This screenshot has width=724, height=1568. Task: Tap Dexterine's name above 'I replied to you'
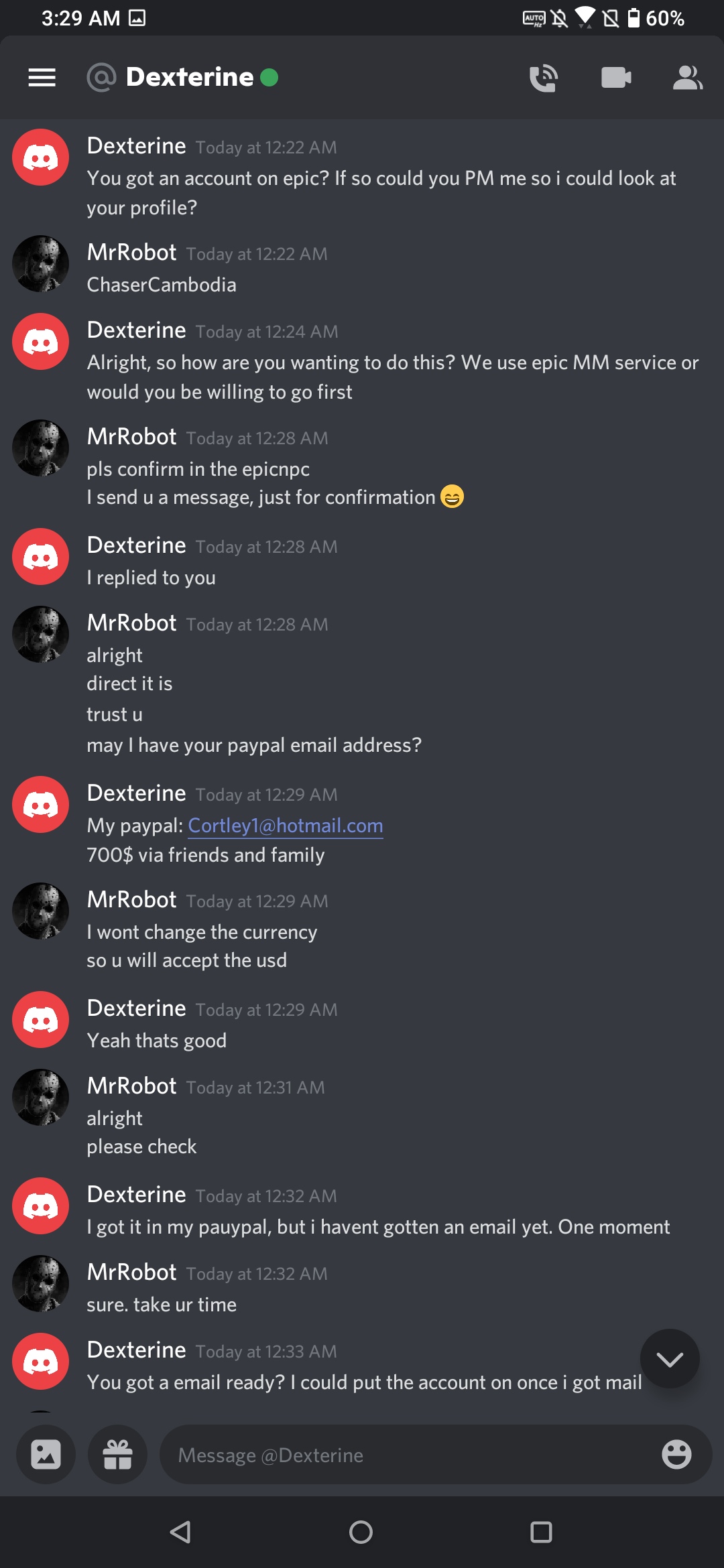(x=136, y=545)
